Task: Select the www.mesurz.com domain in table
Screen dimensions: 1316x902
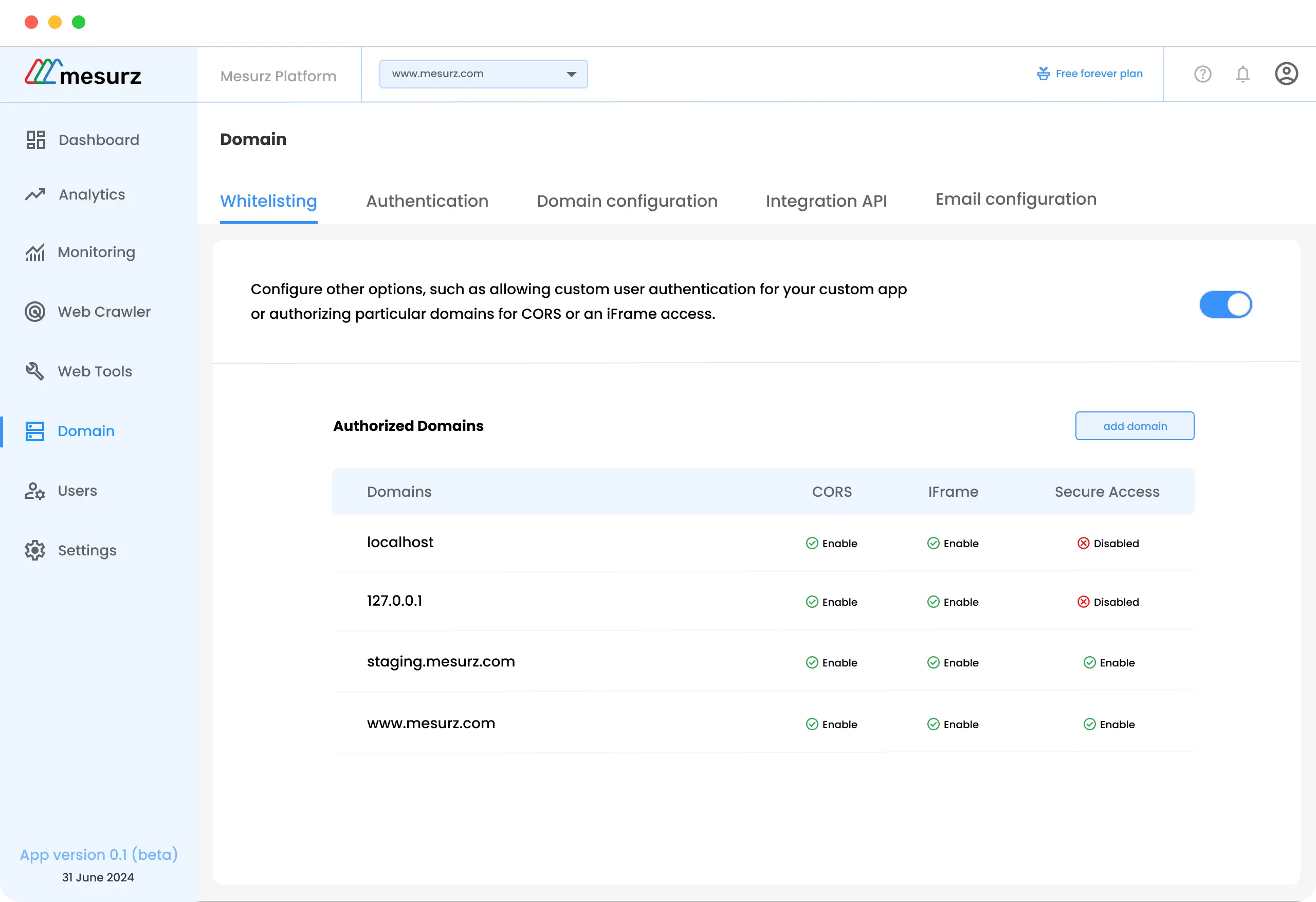Action: click(x=430, y=723)
